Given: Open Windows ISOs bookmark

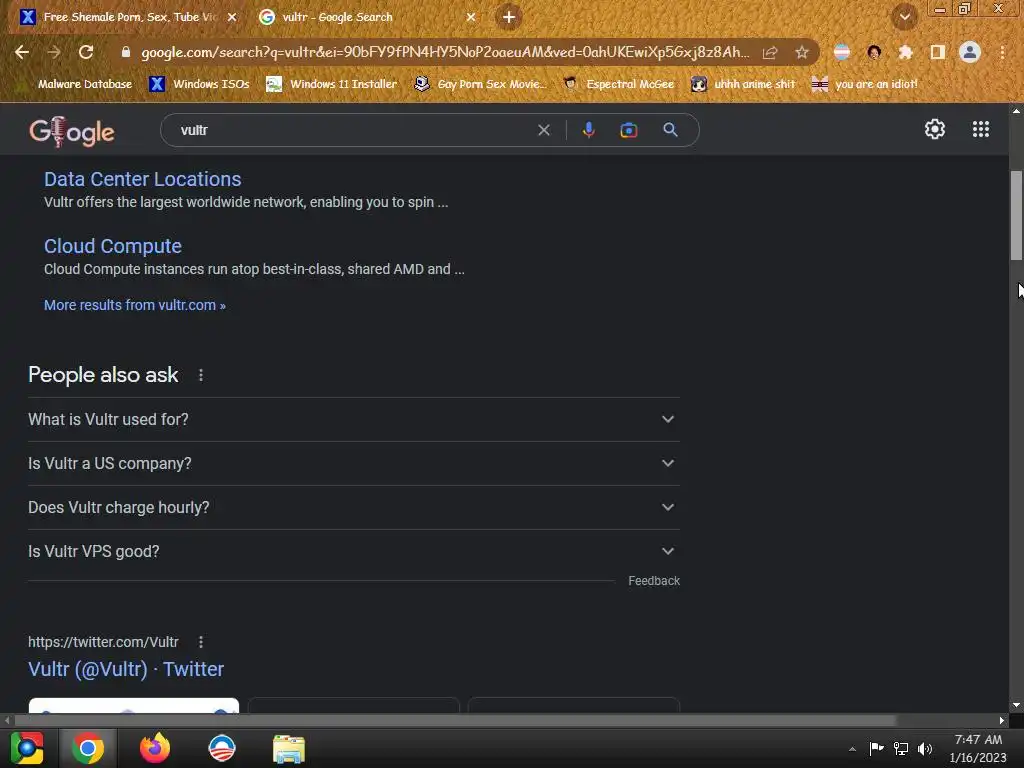Looking at the screenshot, I should (x=199, y=84).
